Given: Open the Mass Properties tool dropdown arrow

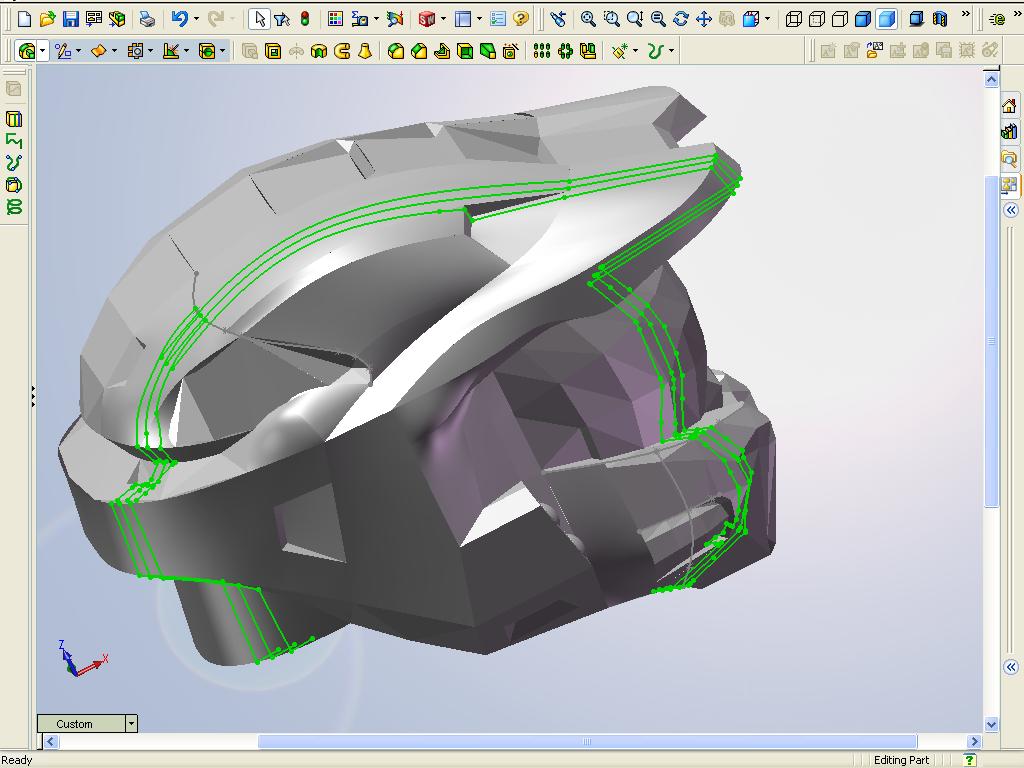Looking at the screenshot, I should (376, 19).
